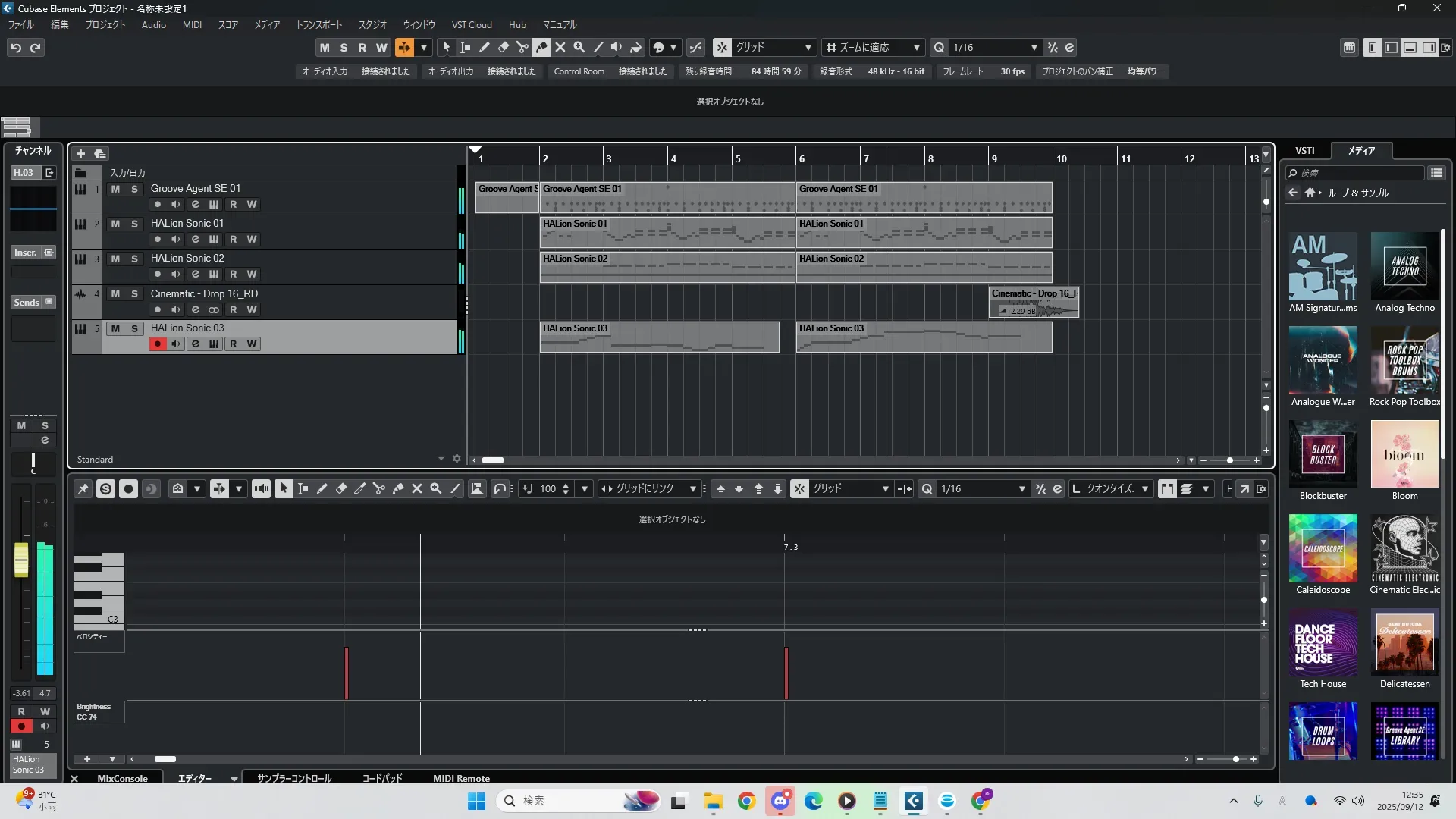Select the Glue tool in main toolbar
The width and height of the screenshot is (1456, 819).
click(541, 47)
